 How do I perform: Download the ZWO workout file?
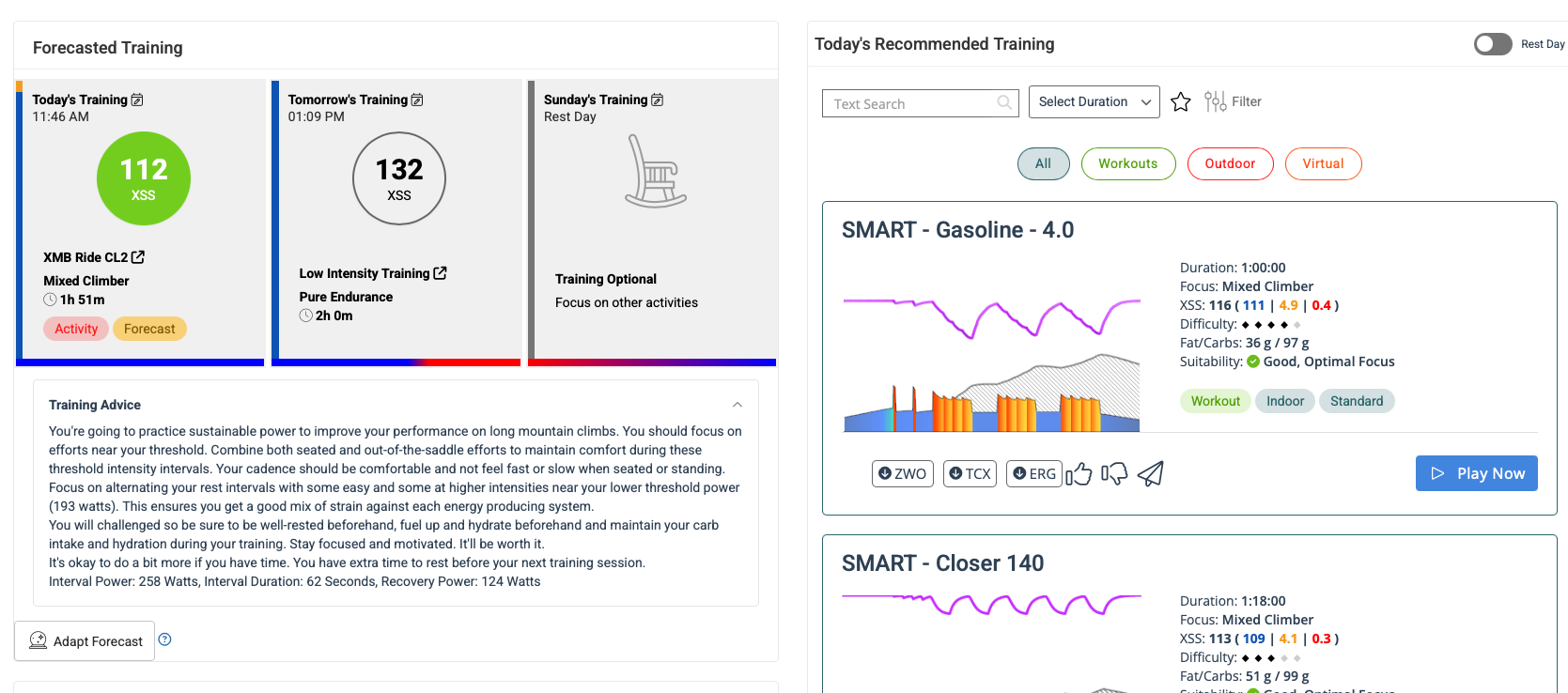tap(902, 474)
